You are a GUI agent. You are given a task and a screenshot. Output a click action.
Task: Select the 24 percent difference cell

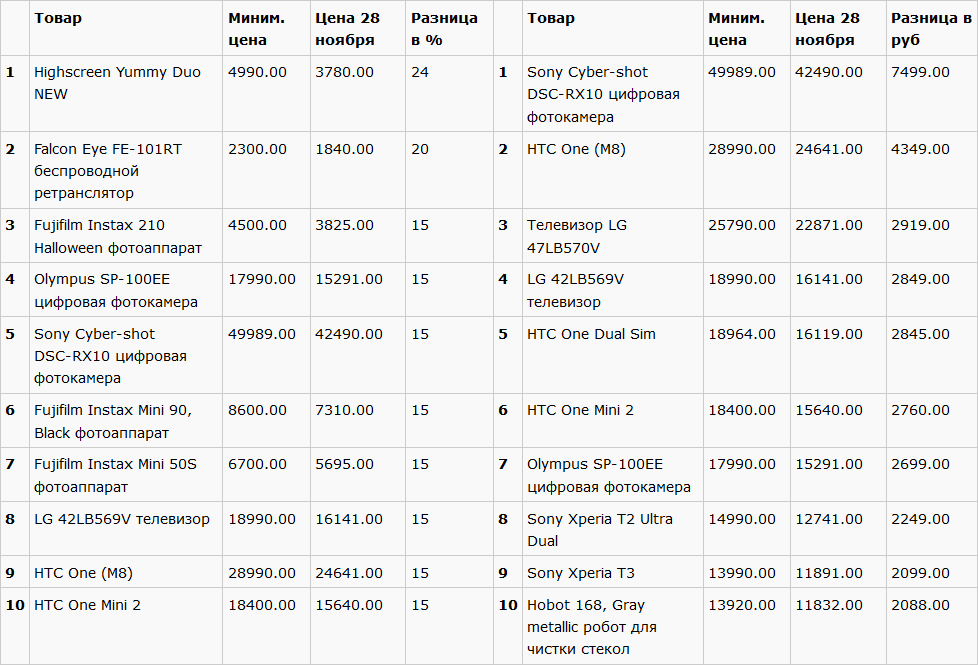[420, 72]
